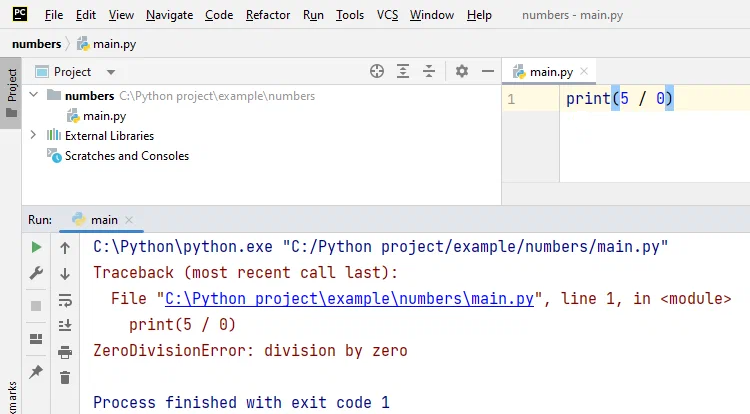Collapse the numbers project folder
750x414 pixels.
tap(34, 96)
